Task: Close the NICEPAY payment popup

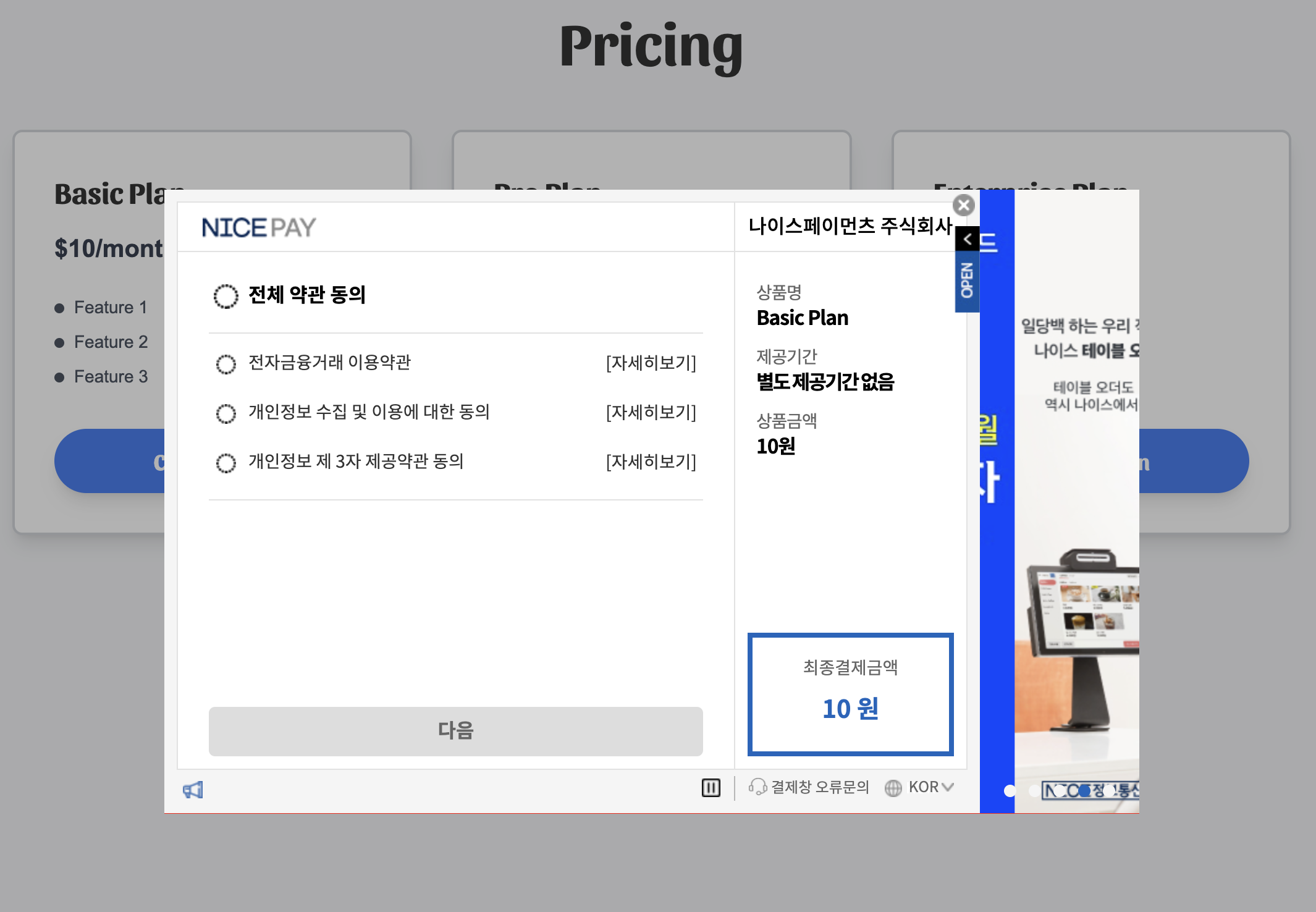Action: (x=963, y=205)
